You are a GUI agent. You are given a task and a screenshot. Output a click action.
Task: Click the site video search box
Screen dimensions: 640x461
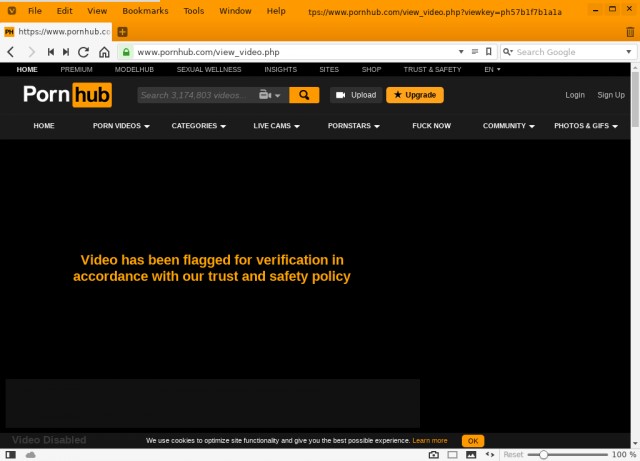[197, 95]
